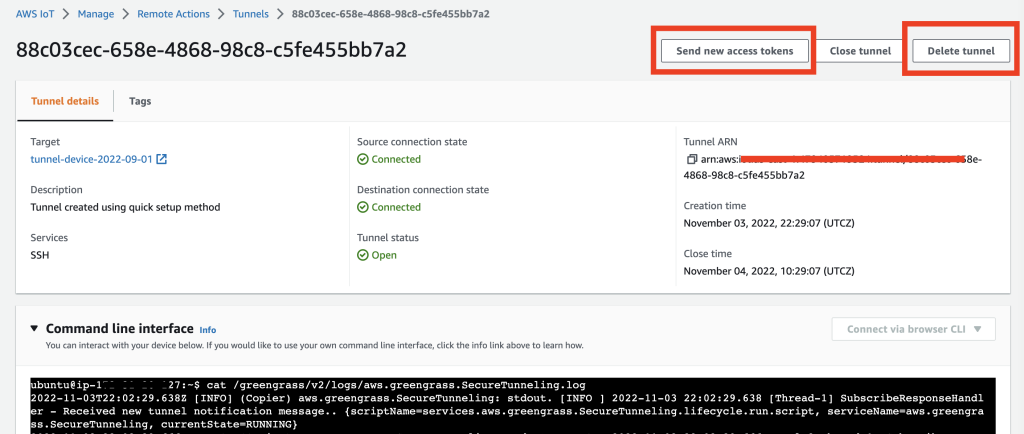Select the Tunnel details tab
The height and width of the screenshot is (434, 1024).
[65, 101]
